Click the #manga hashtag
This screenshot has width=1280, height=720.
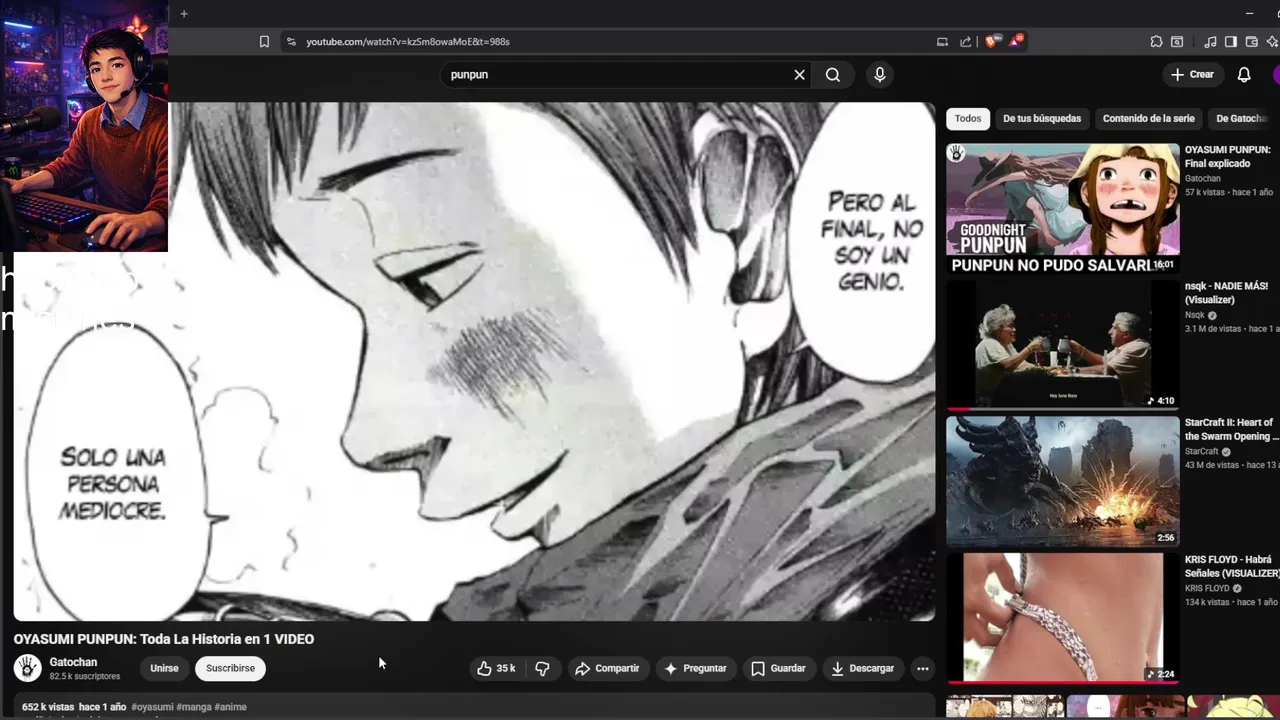pos(194,707)
